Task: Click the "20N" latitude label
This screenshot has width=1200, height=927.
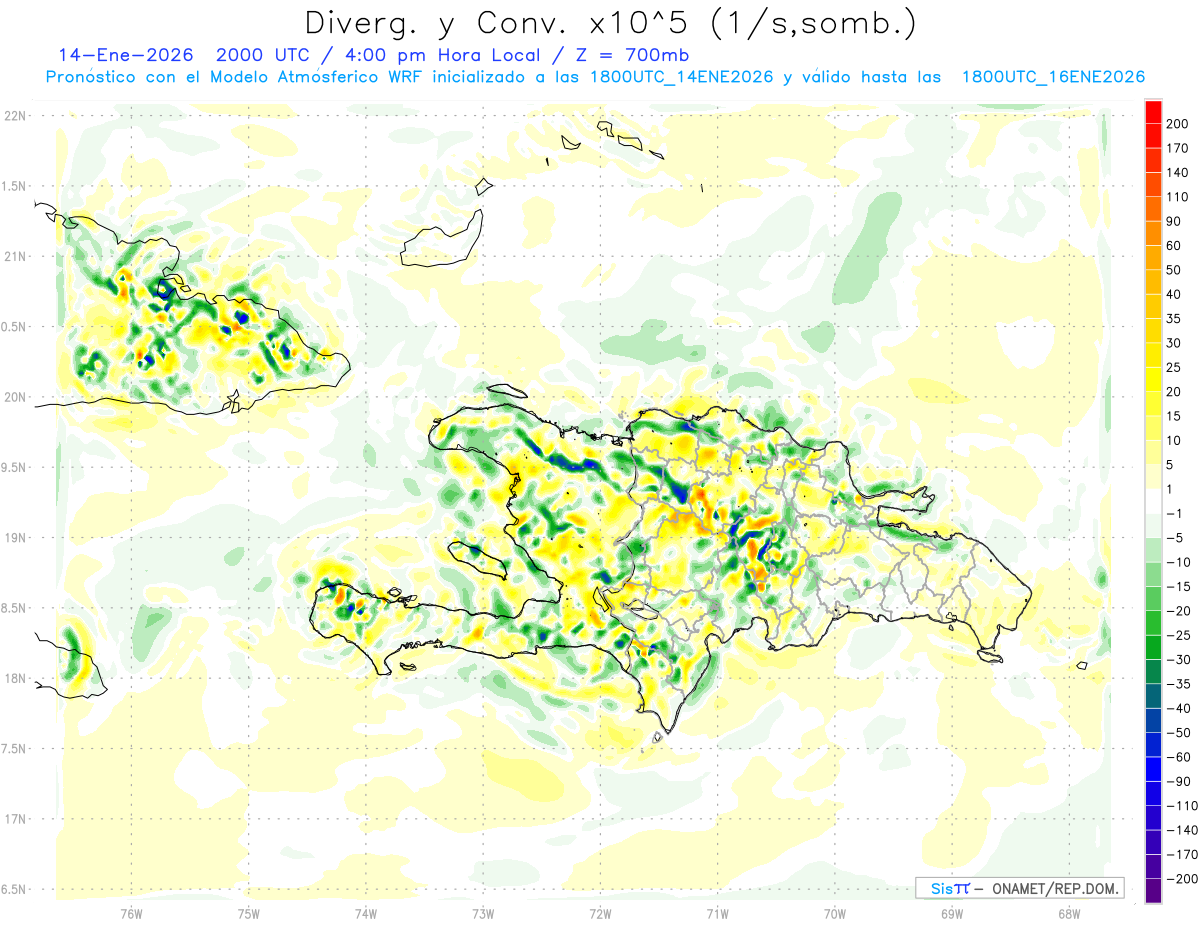Action: pyautogui.click(x=15, y=397)
